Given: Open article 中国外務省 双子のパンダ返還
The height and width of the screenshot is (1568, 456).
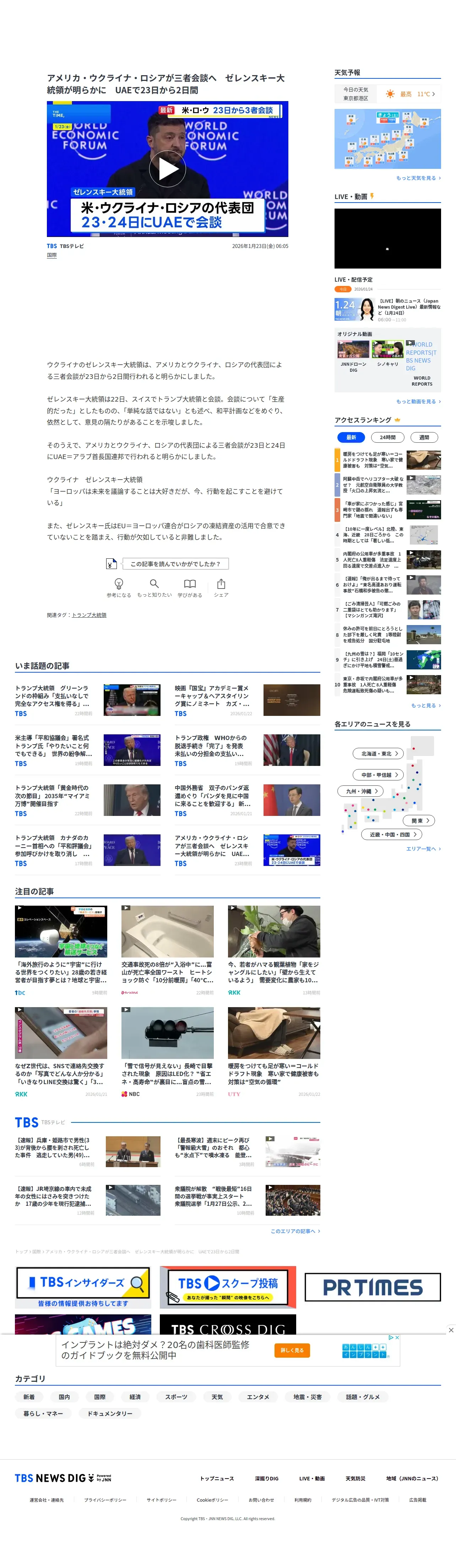Looking at the screenshot, I should [x=248, y=800].
